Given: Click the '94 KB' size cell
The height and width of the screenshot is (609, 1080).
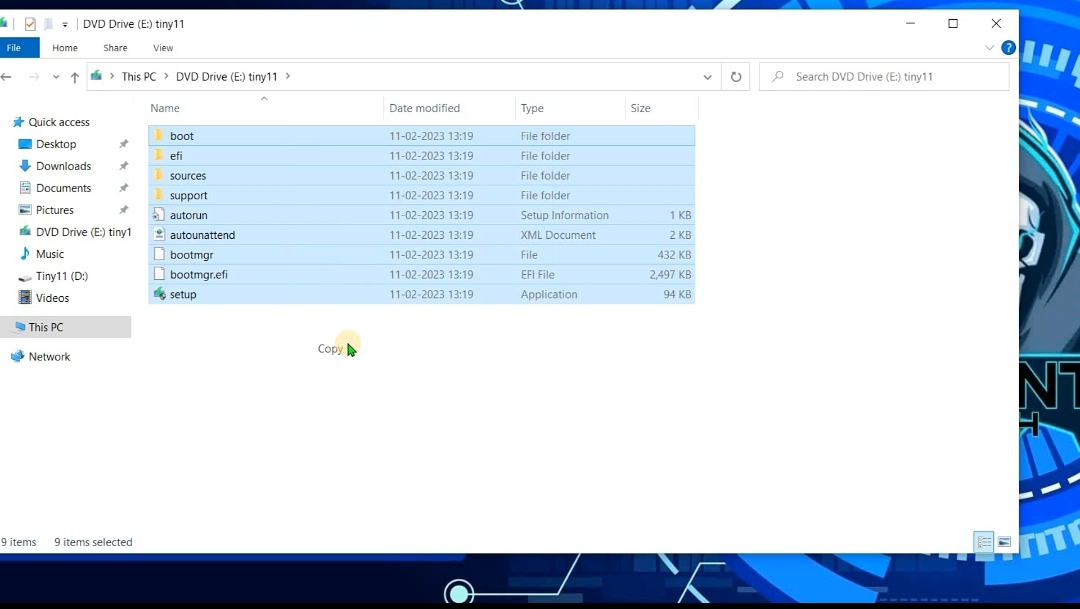Looking at the screenshot, I should (677, 294).
